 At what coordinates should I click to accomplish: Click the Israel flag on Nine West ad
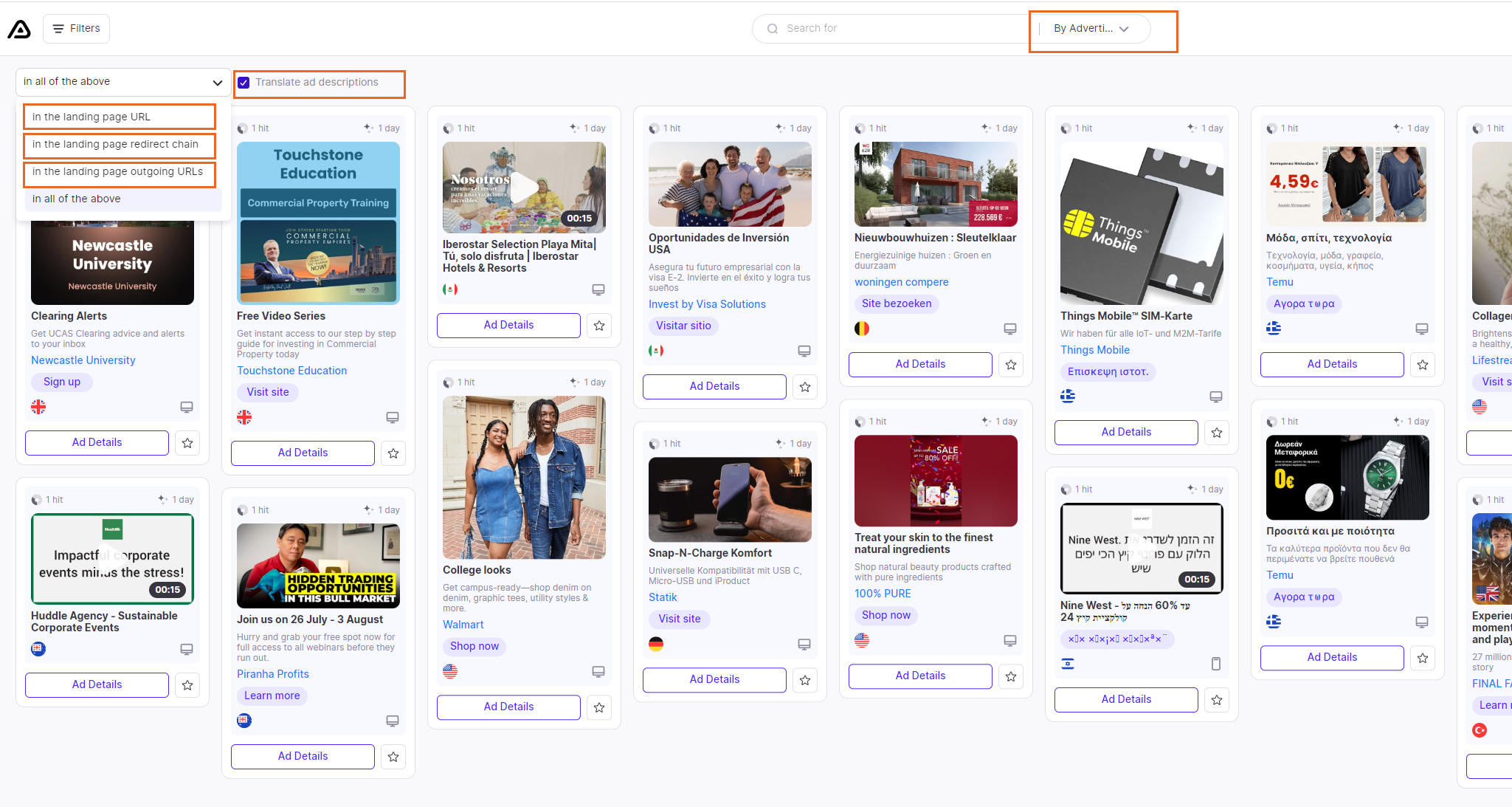point(1068,664)
